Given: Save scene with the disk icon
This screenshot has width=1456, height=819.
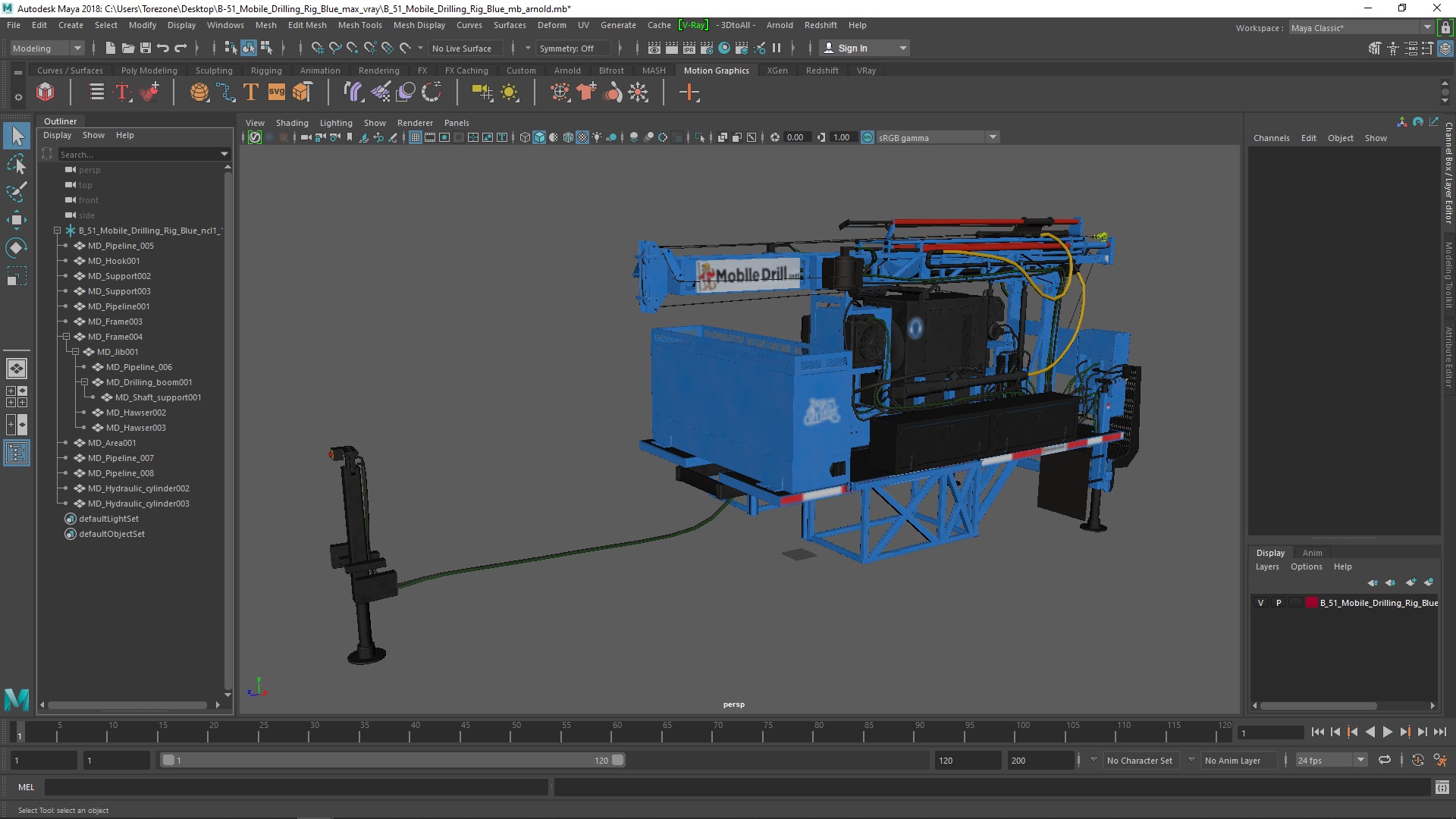Looking at the screenshot, I should (145, 48).
